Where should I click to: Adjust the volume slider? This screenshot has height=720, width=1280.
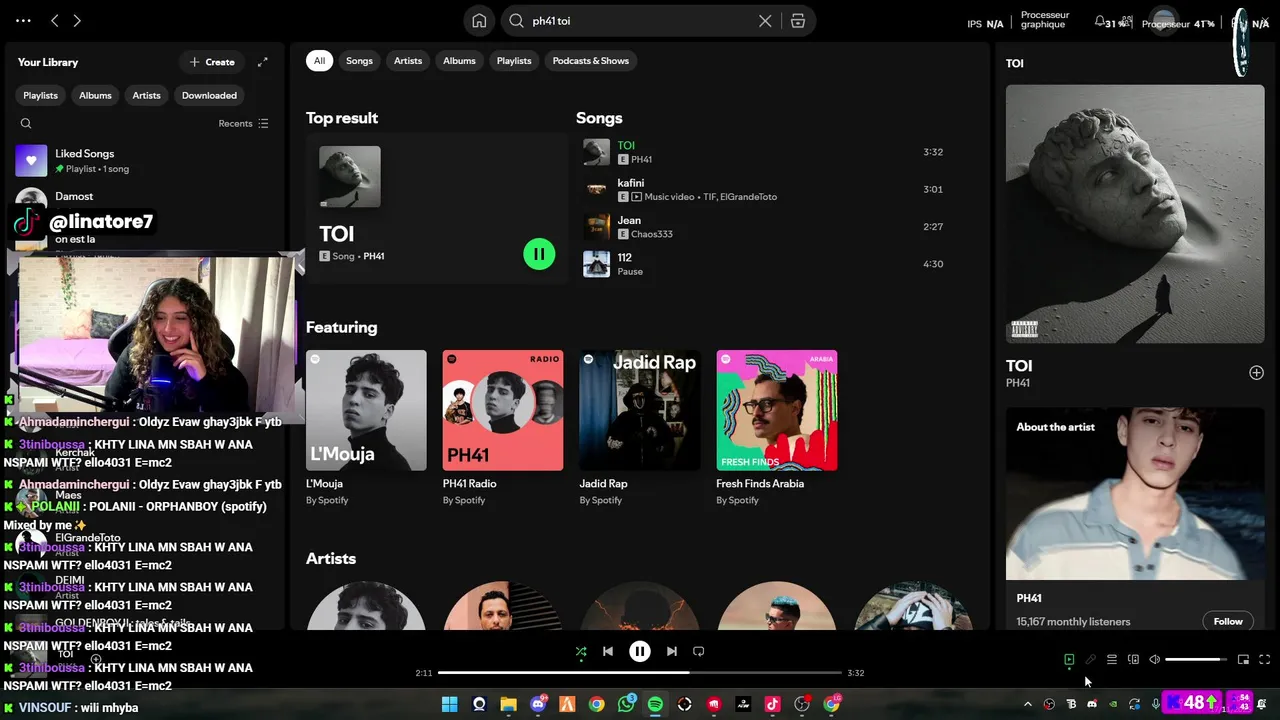click(1196, 659)
